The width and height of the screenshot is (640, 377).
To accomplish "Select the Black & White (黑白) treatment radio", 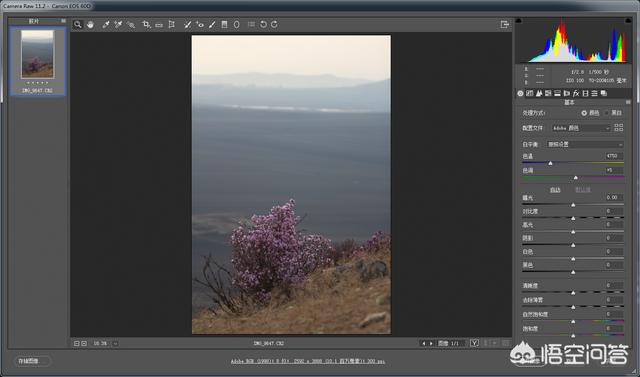I will 606,113.
